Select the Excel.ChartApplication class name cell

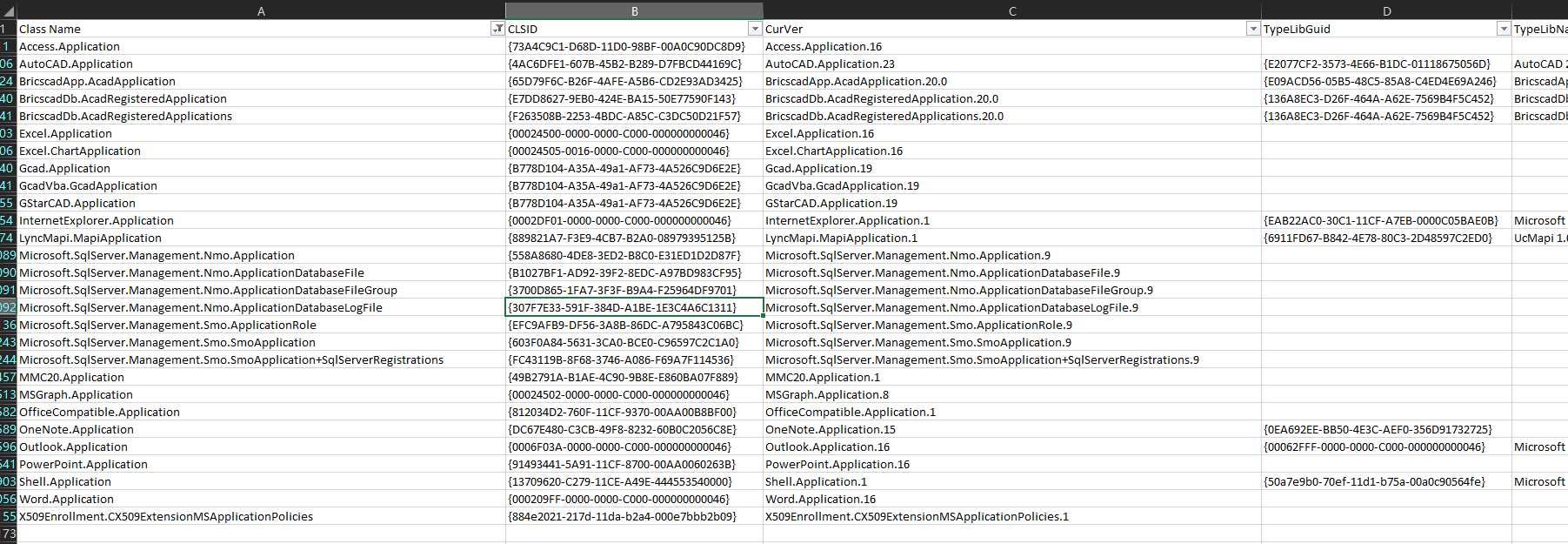click(261, 151)
